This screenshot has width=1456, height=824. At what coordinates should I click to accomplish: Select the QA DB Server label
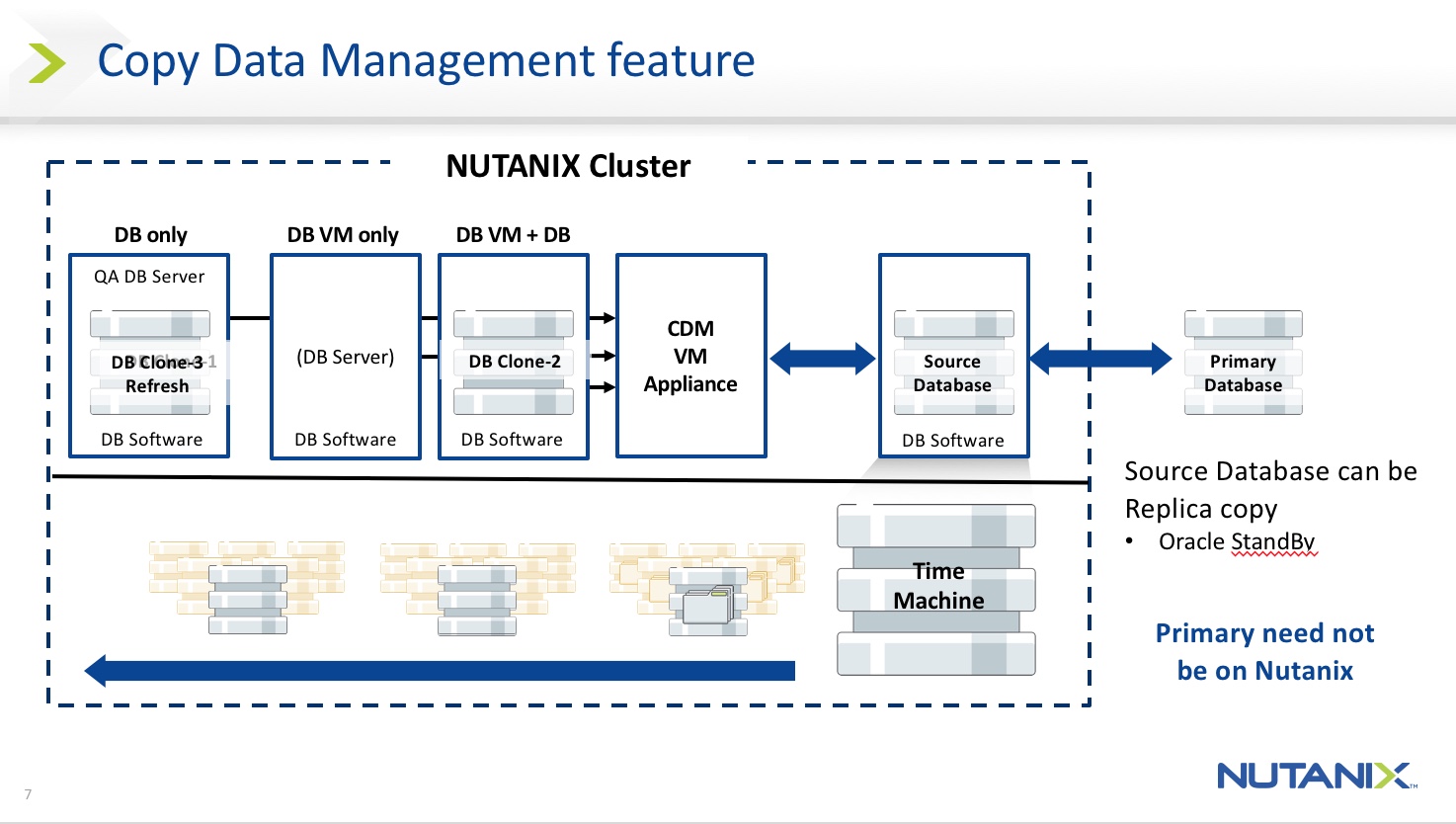click(149, 277)
